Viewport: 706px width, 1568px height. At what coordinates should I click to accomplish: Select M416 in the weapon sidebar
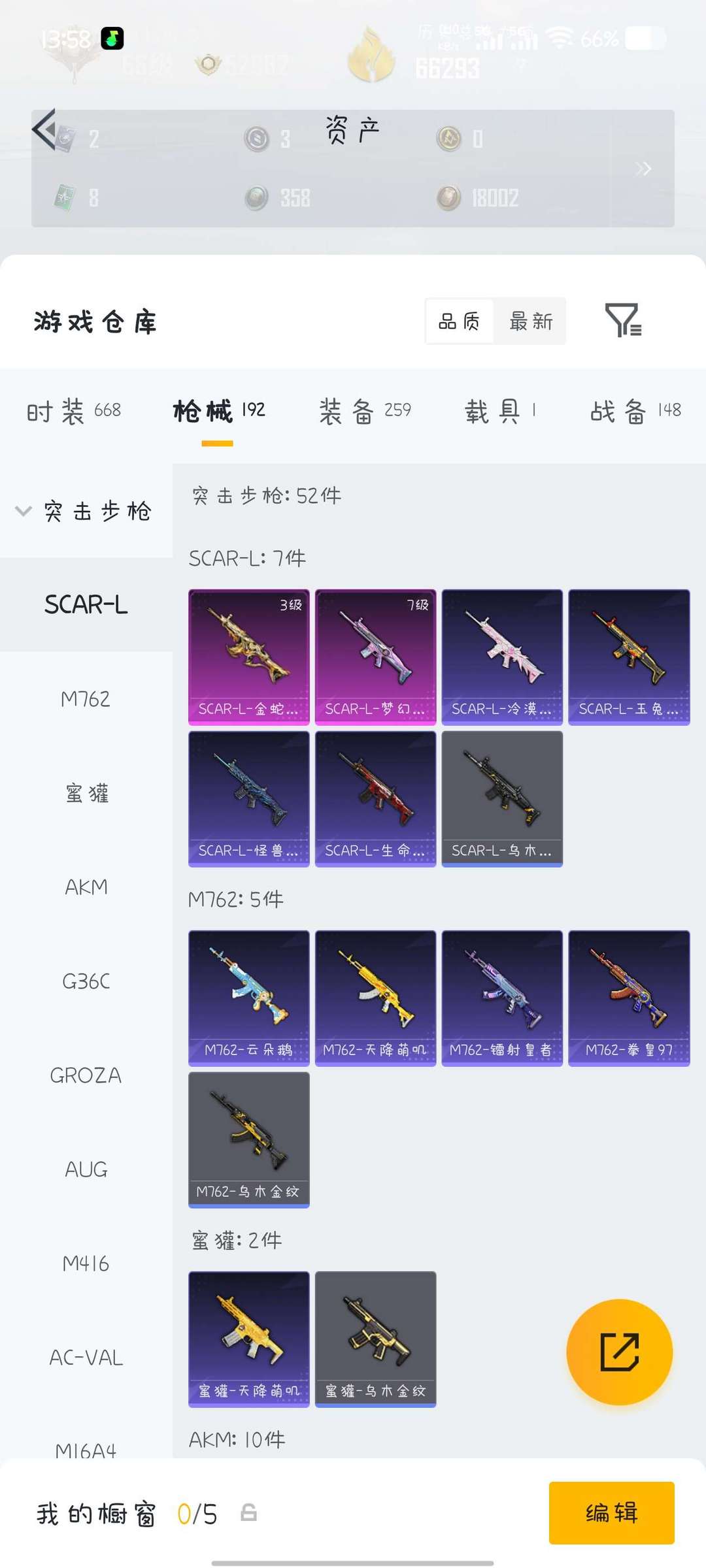[x=86, y=1264]
